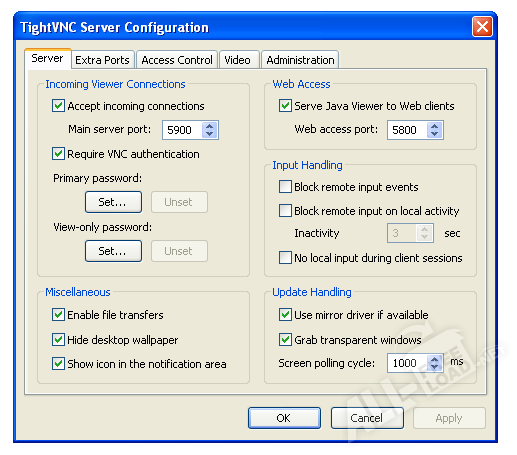Confirm settings with OK
The width and height of the screenshot is (517, 455).
(284, 418)
